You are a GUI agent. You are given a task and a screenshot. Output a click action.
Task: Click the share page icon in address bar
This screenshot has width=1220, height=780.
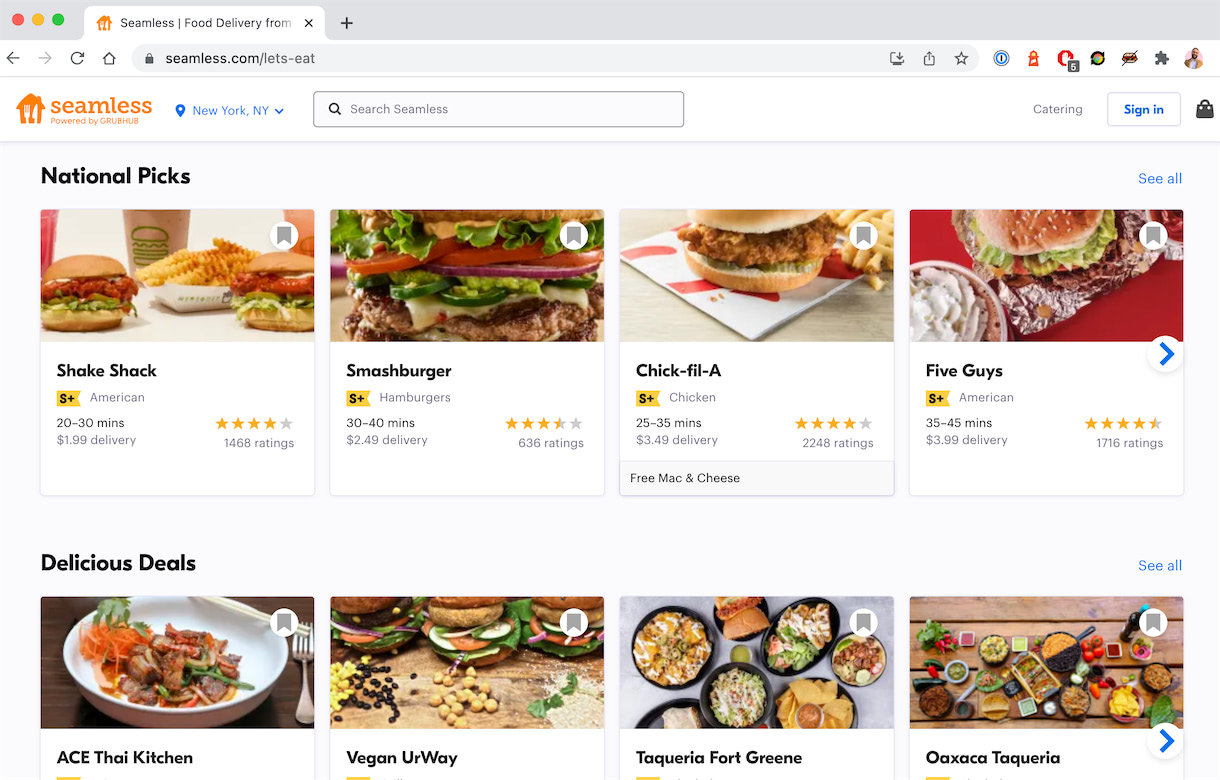click(x=929, y=58)
